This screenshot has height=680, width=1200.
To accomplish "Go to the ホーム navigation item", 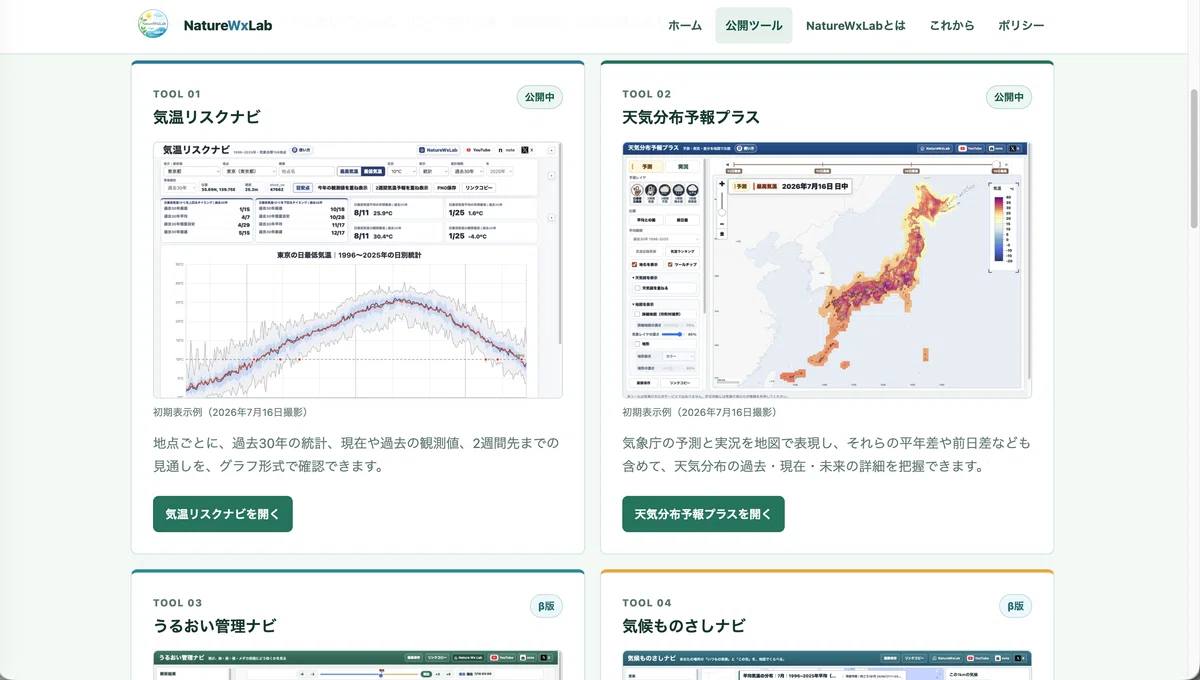I will point(685,26).
